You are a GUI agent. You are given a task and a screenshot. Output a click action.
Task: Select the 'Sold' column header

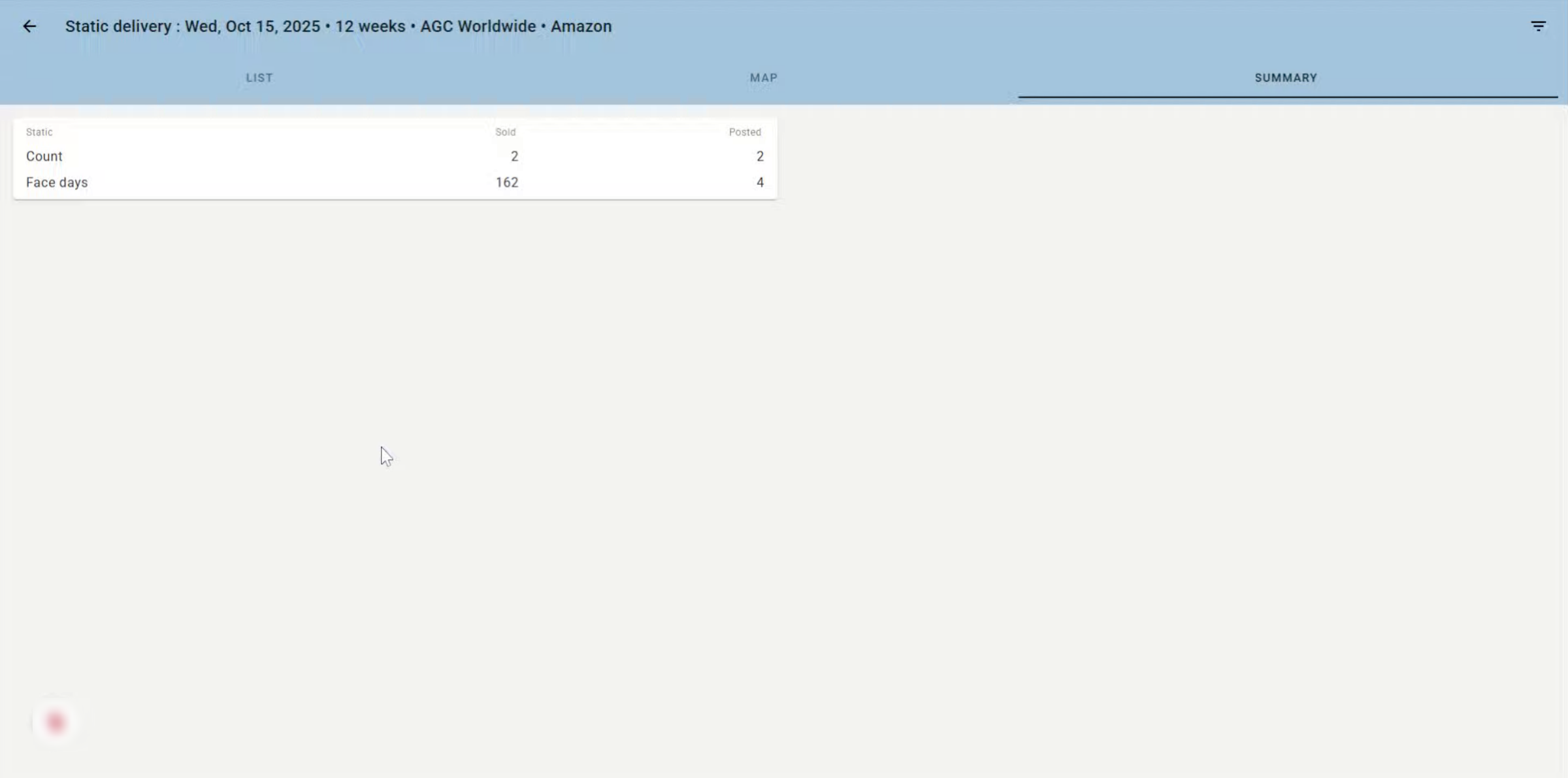pos(505,132)
